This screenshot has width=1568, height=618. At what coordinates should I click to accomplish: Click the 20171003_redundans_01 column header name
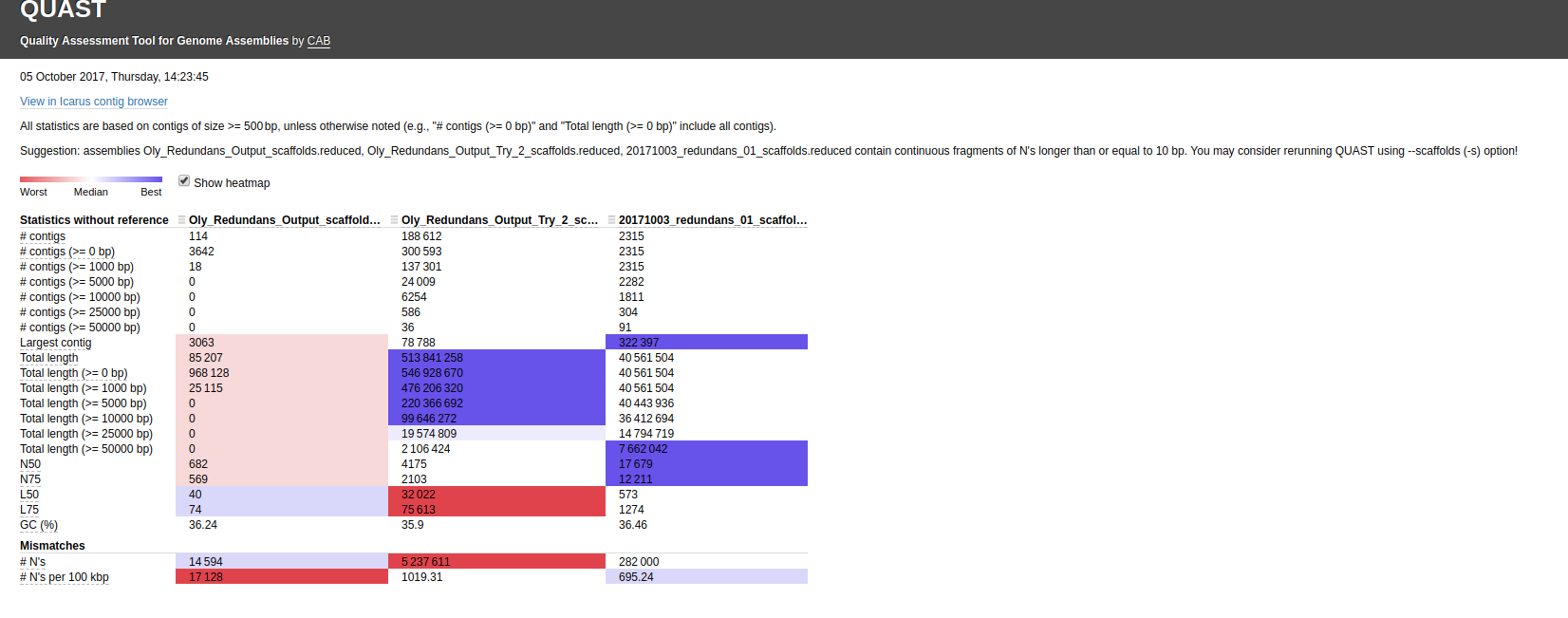[x=713, y=220]
